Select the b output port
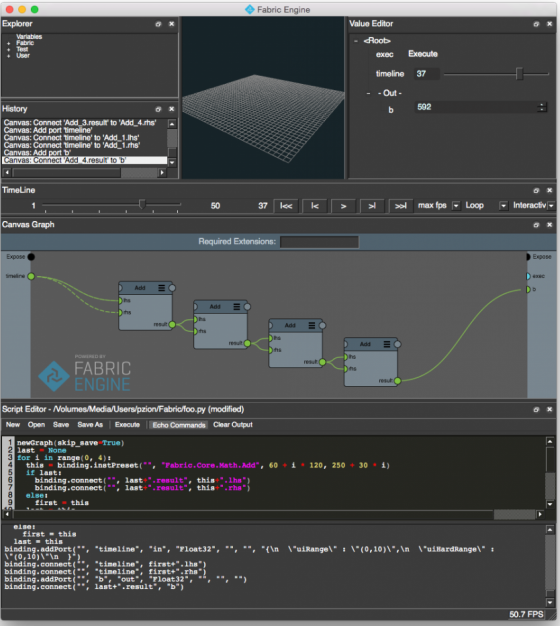The width and height of the screenshot is (560, 626). coord(528,289)
